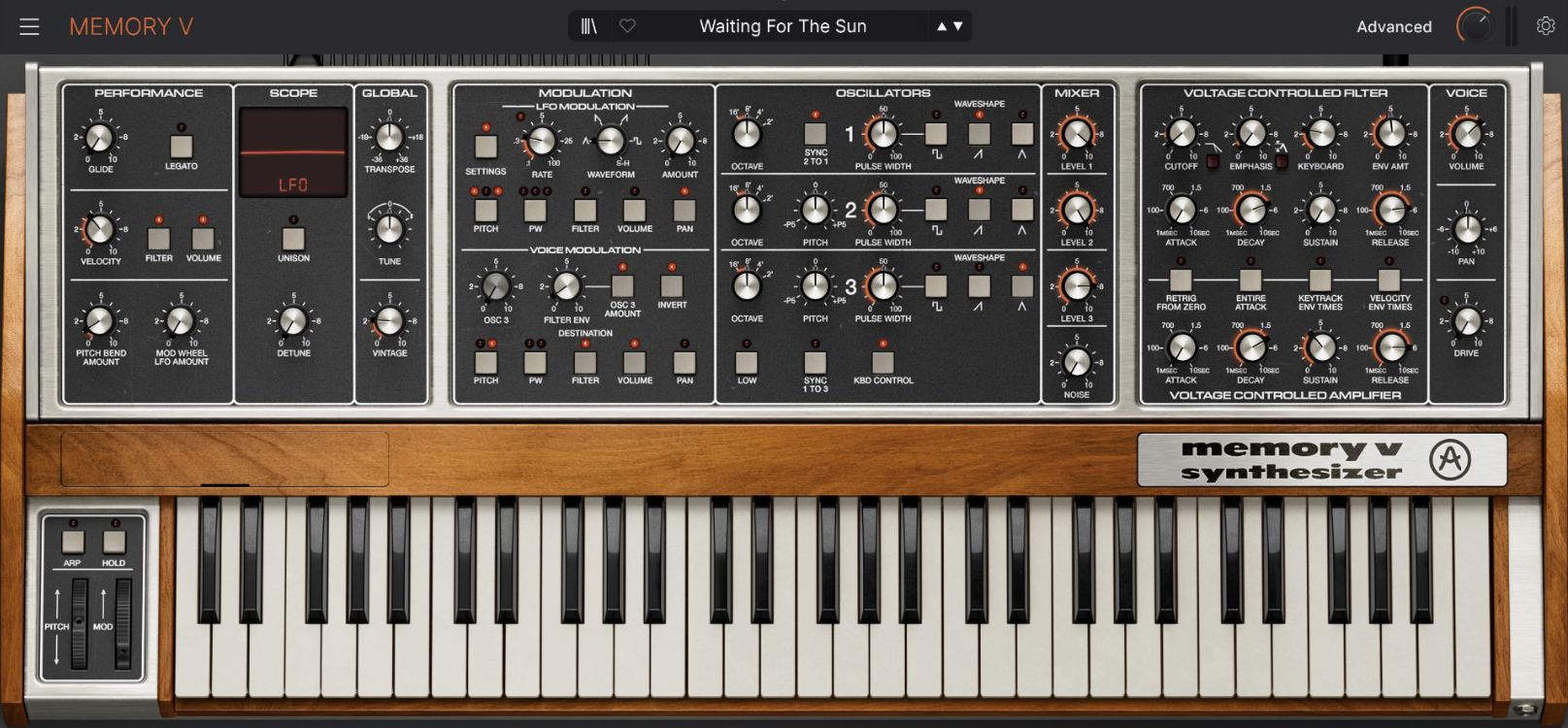Toggle Entire Attack button
1568x728 pixels.
click(1251, 281)
